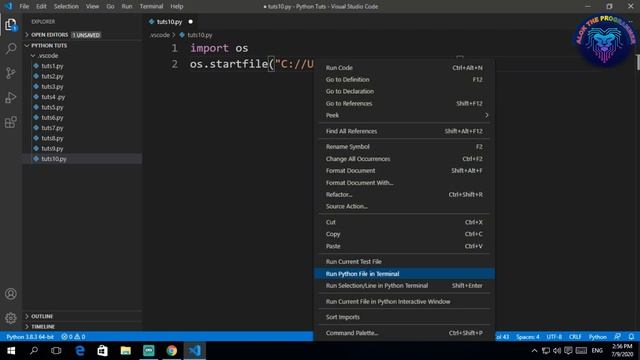640x360 pixels.
Task: Show hidden system tray icons
Action: [x=534, y=351]
